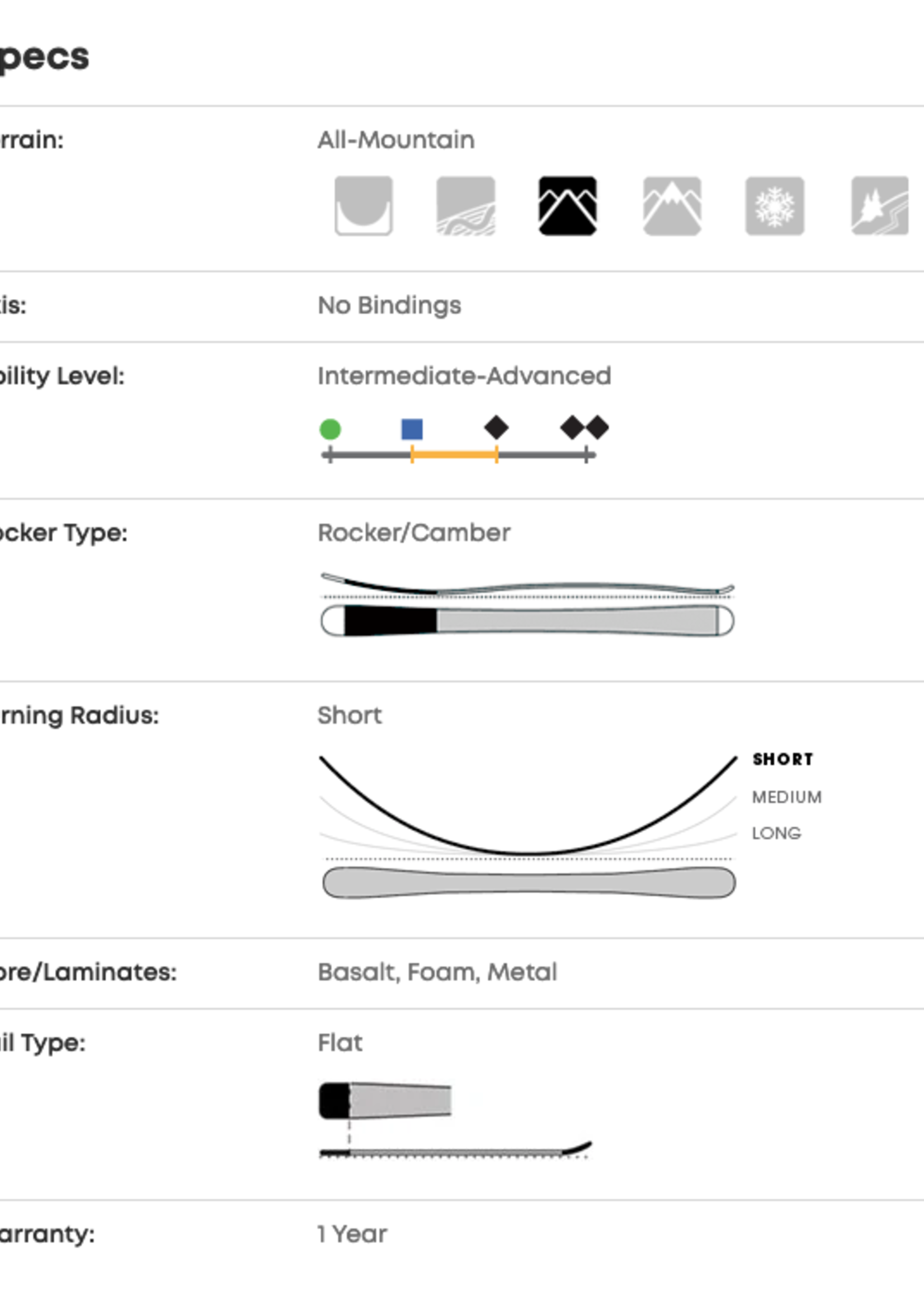924x1294 pixels.
Task: Click the blue square intermediate marker
Action: pos(412,429)
